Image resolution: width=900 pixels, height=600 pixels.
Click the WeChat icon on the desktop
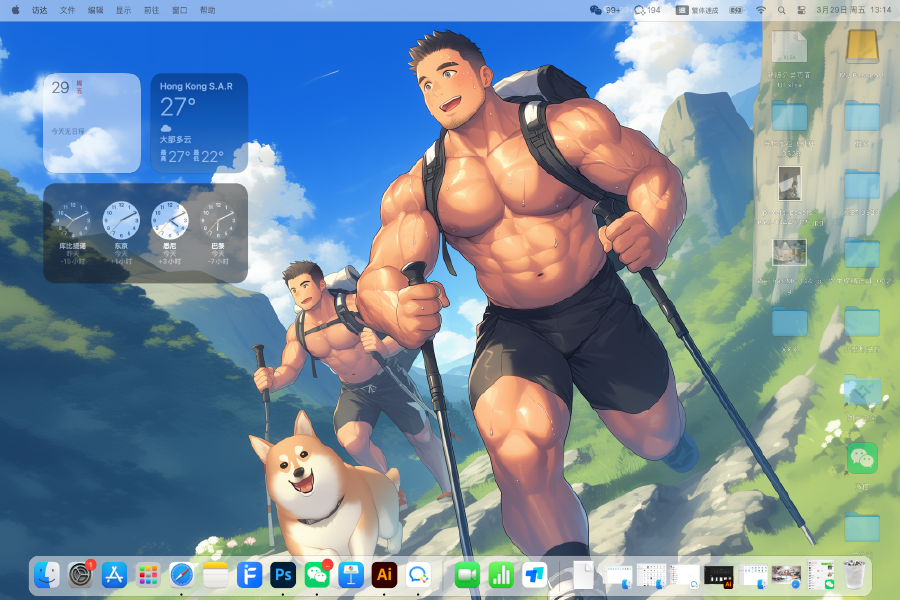(862, 459)
